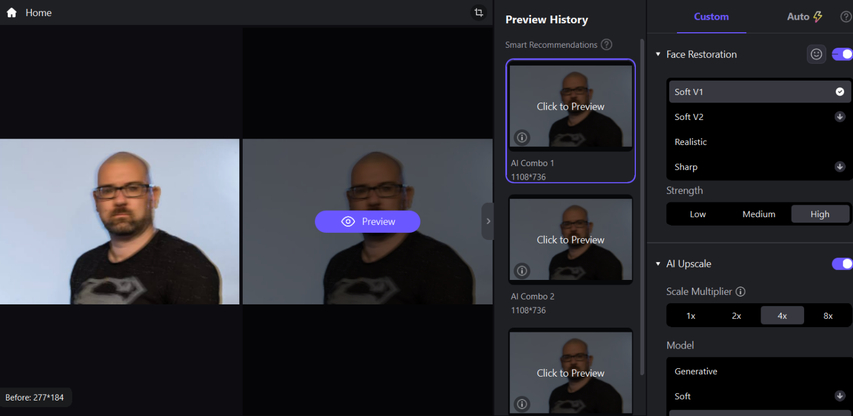Preview the third recommendation thumbnail

pos(570,372)
